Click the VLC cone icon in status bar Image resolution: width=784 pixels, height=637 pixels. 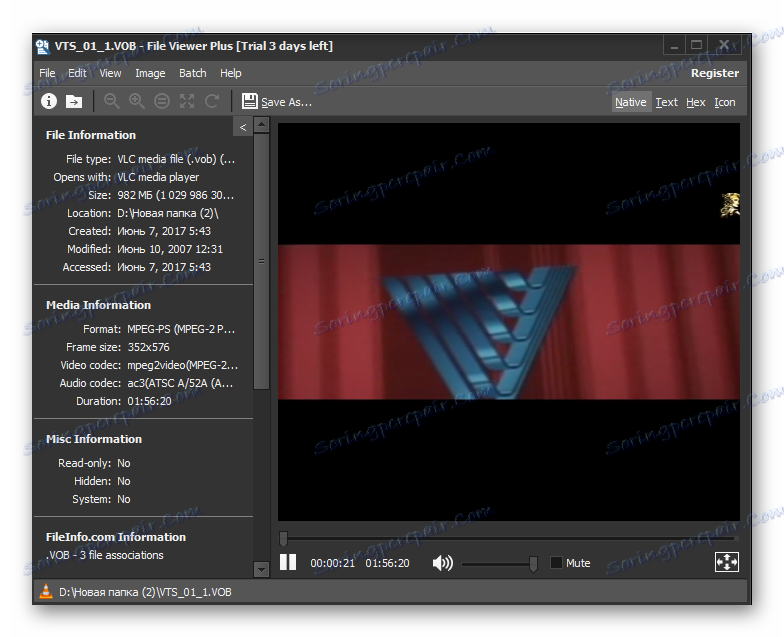click(x=46, y=592)
